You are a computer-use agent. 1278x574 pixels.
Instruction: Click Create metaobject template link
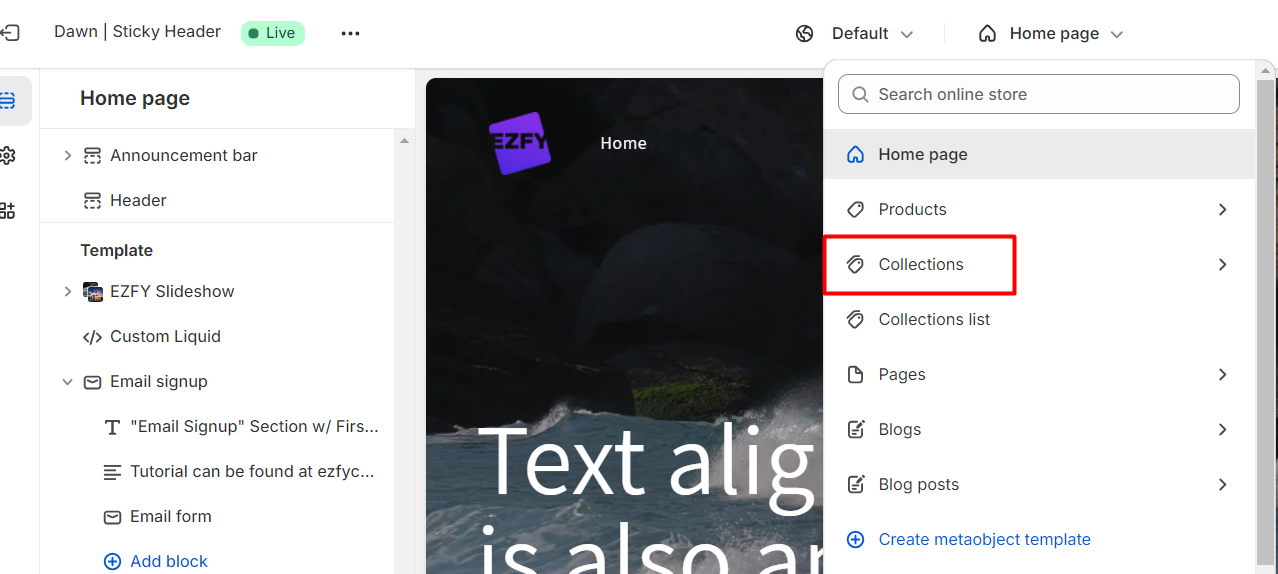pyautogui.click(x=984, y=539)
